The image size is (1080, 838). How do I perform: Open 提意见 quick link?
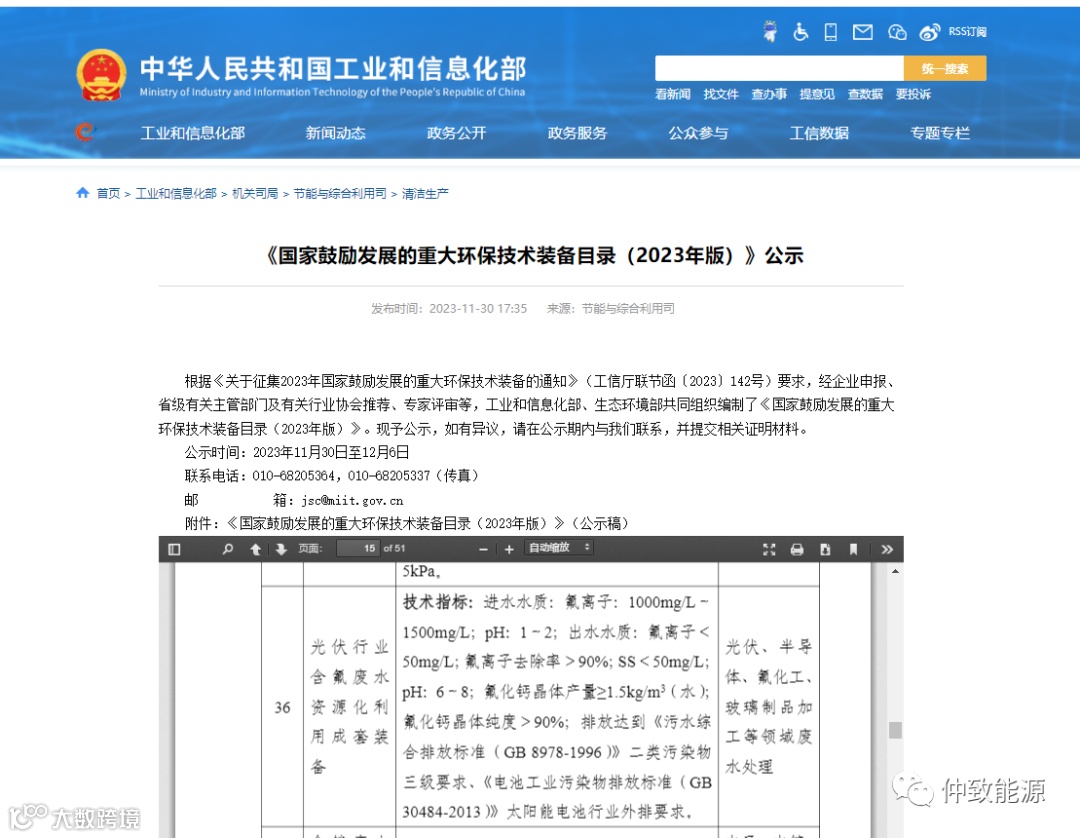[817, 94]
